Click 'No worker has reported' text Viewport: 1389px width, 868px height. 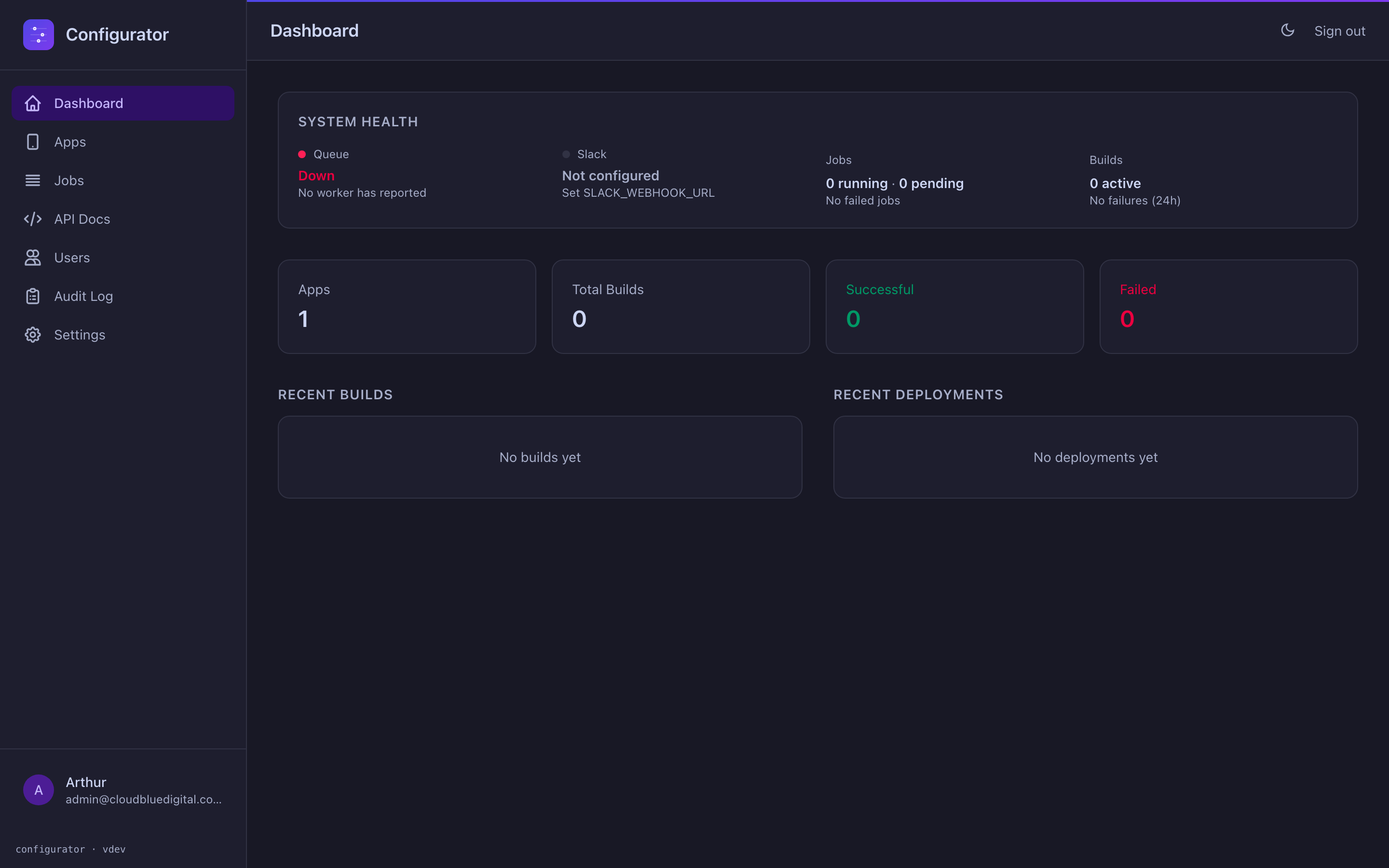coord(362,193)
